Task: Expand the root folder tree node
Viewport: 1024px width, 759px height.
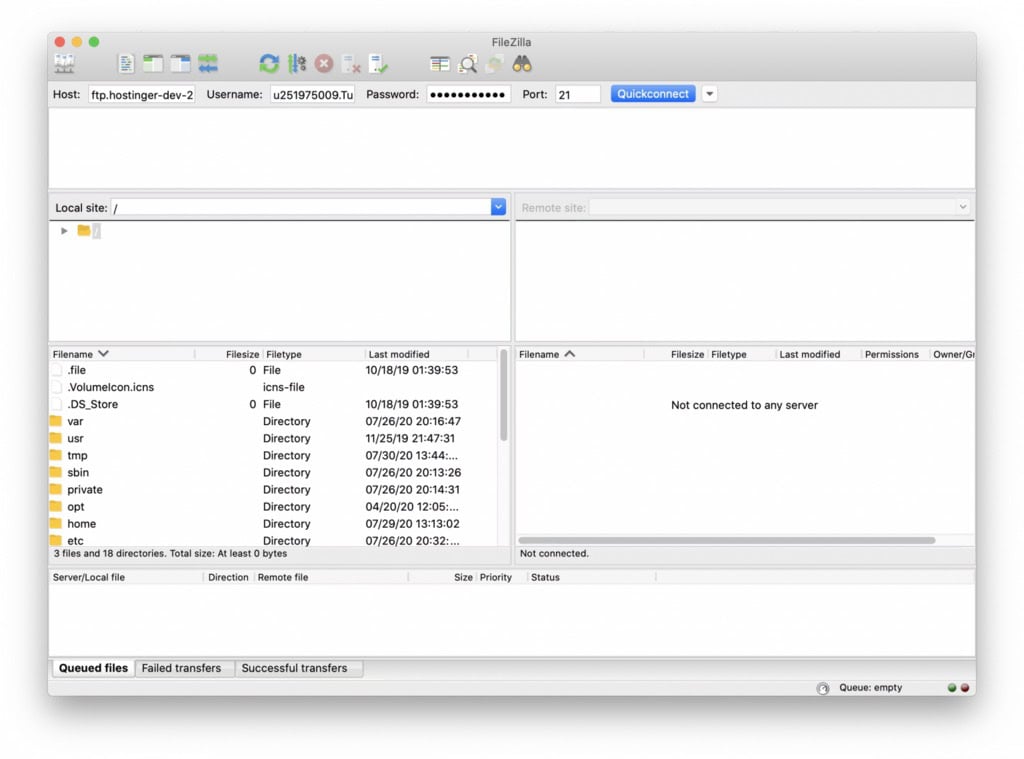Action: pos(64,231)
